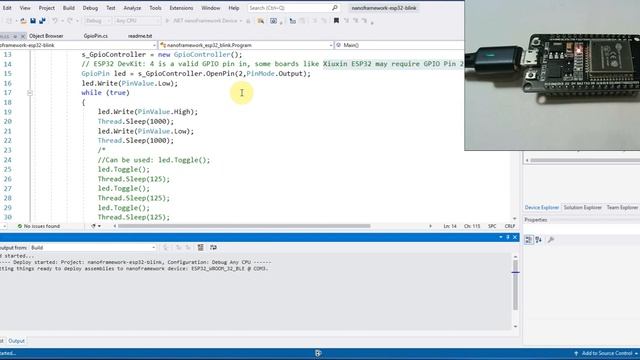
Task: Click the bookmark icon in the toolbar
Action: 336,21
